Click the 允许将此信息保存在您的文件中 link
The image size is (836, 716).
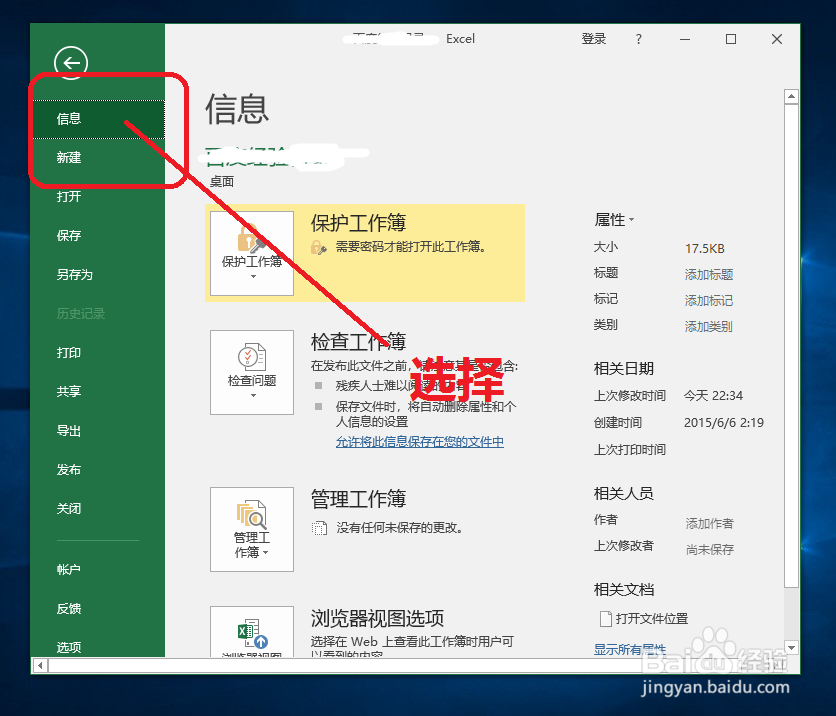(x=420, y=442)
